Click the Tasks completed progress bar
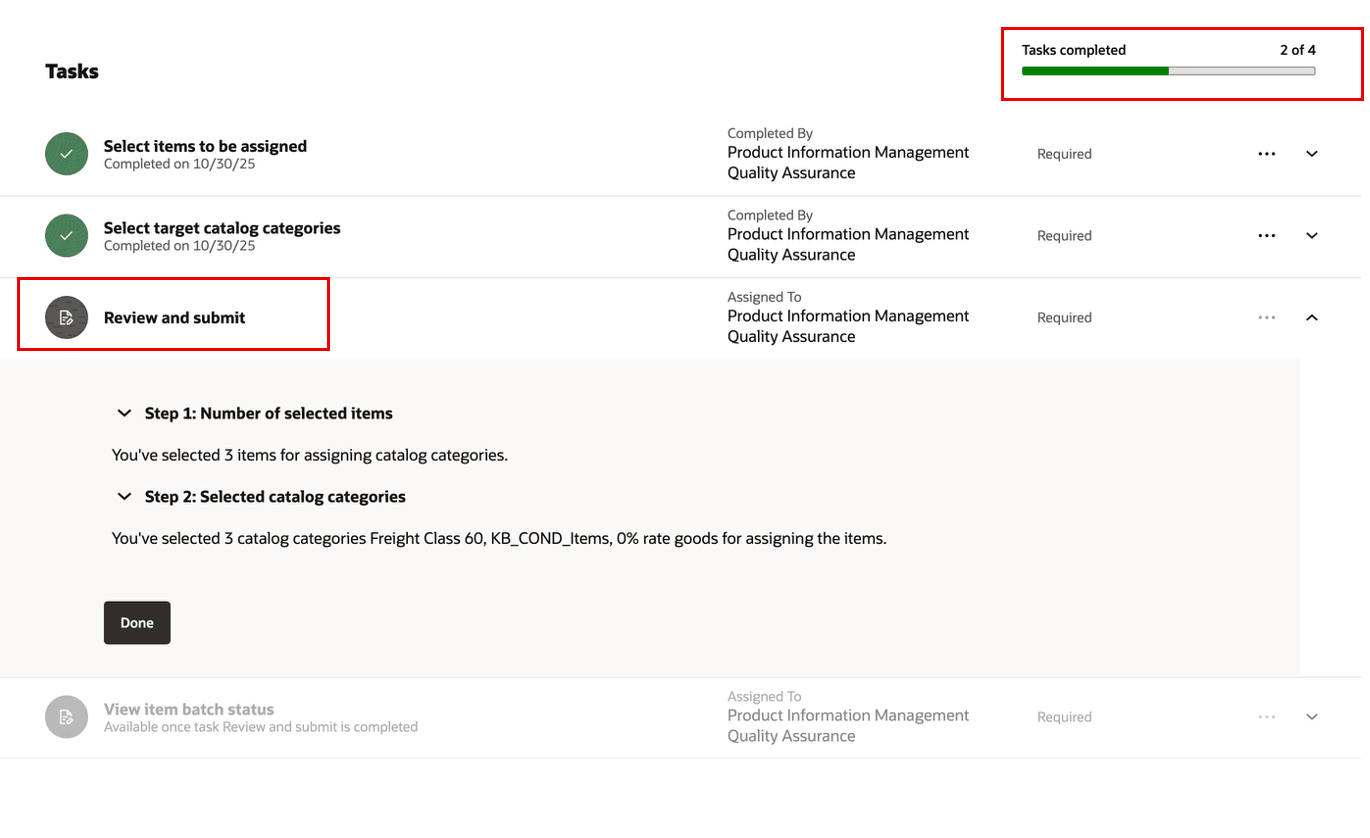Screen dimensions: 1370x838 (x=1168, y=71)
